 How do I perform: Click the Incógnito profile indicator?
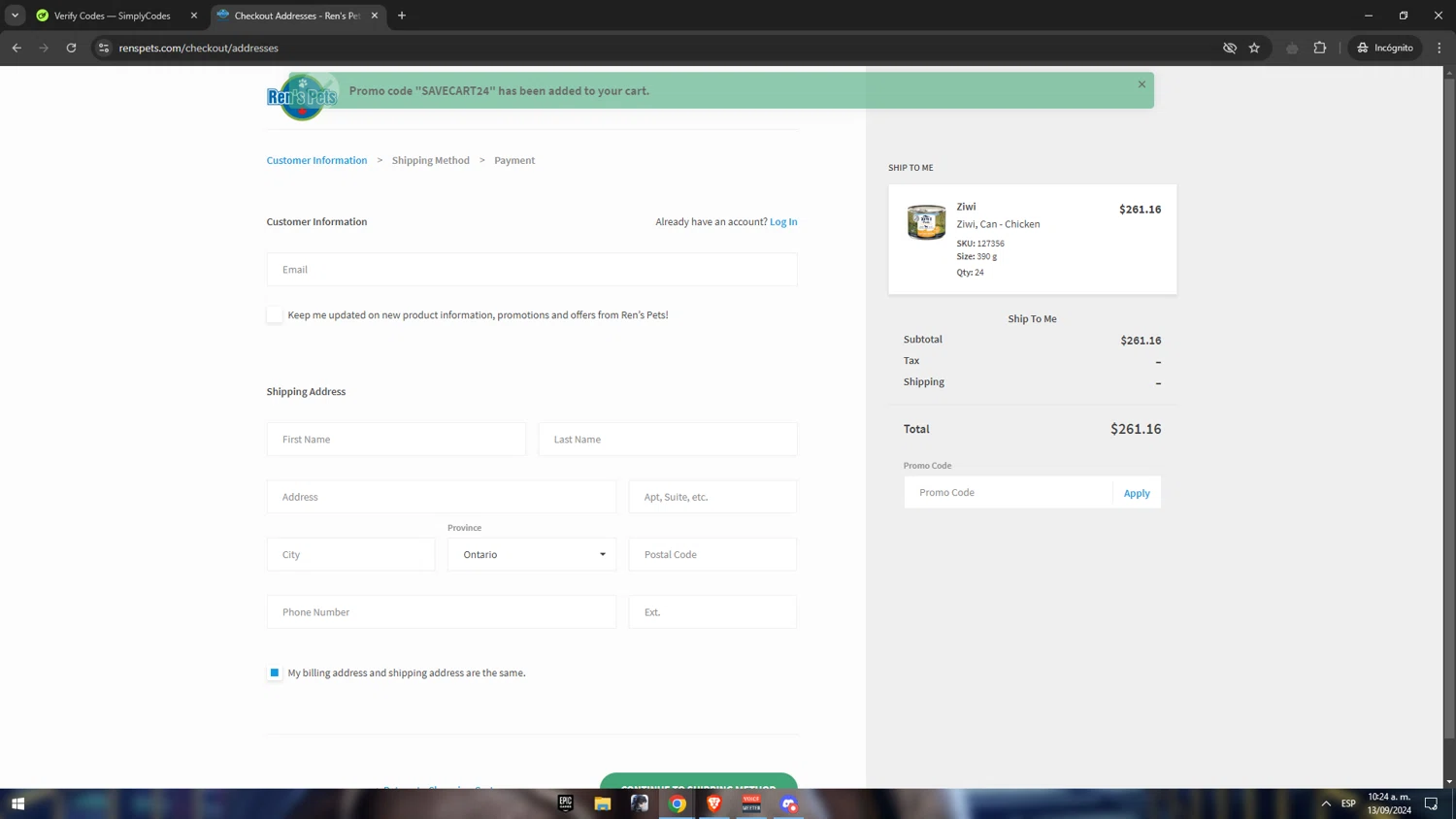point(1385,48)
